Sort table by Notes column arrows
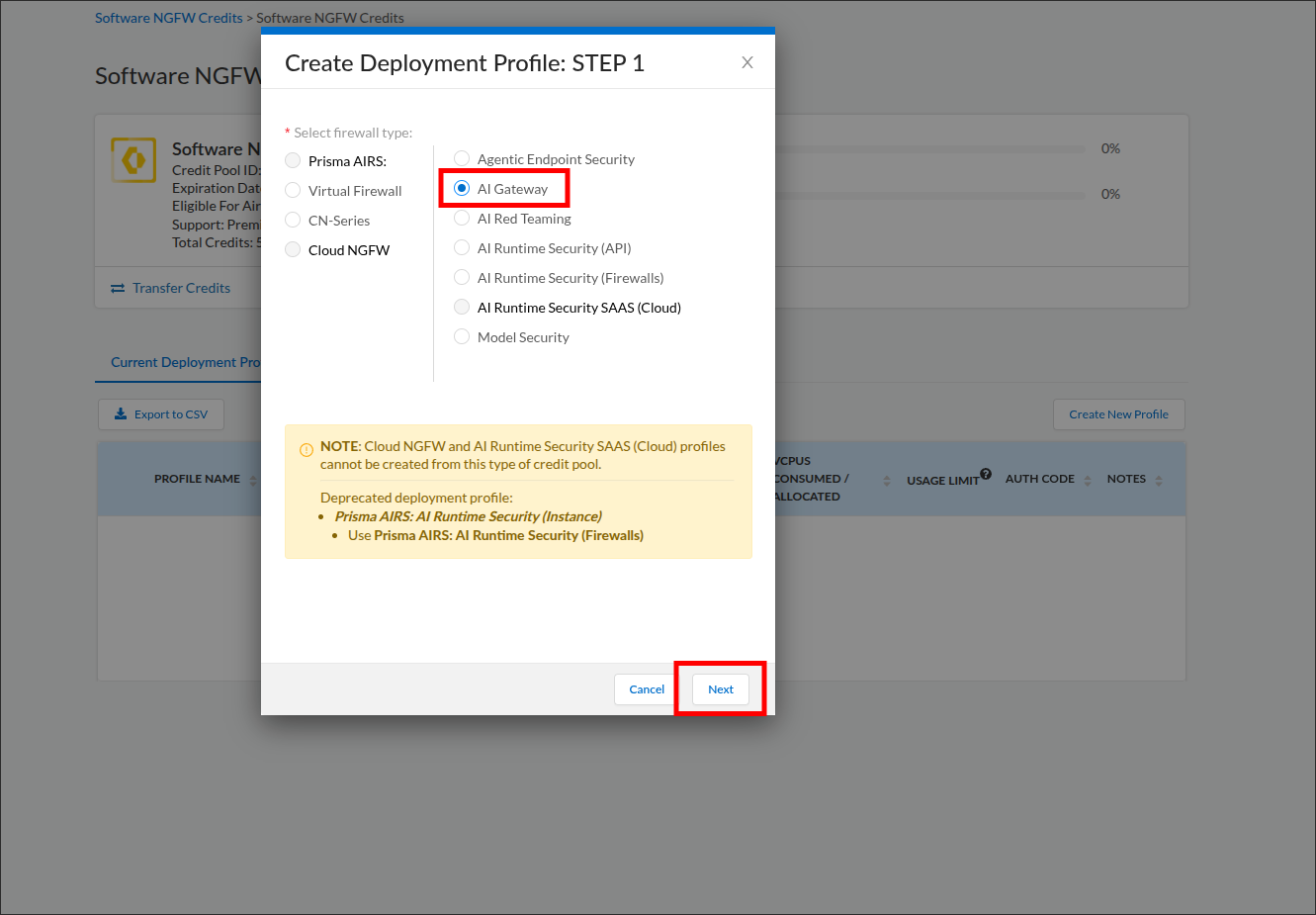The image size is (1316, 915). [1159, 481]
